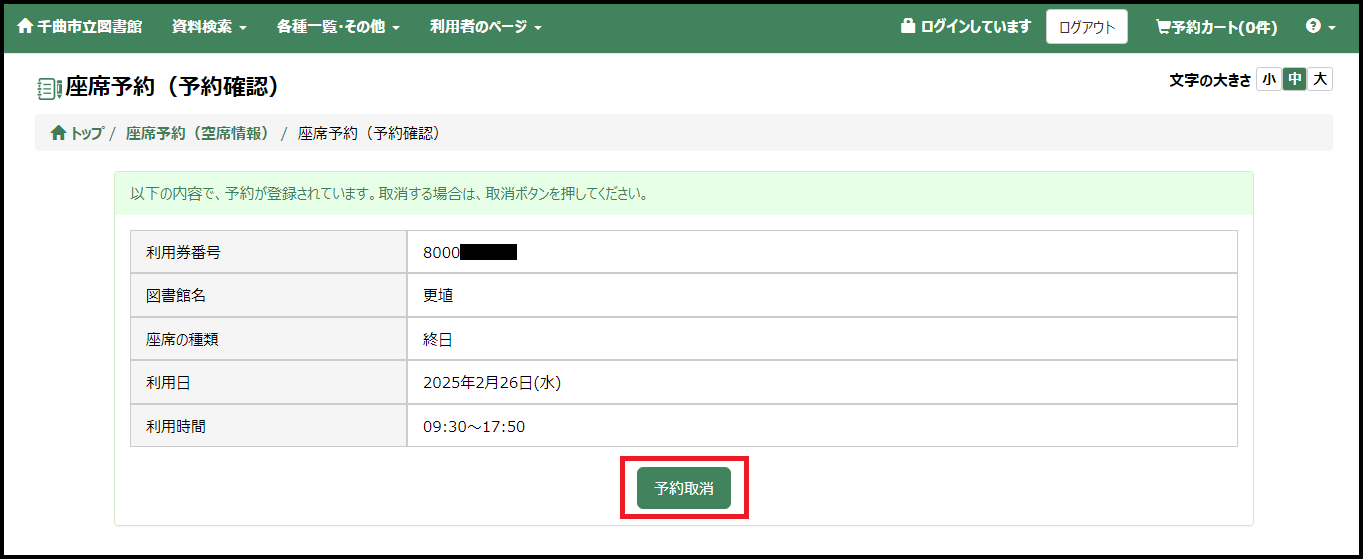Open the 千曲市立図書館 home link

click(x=80, y=27)
